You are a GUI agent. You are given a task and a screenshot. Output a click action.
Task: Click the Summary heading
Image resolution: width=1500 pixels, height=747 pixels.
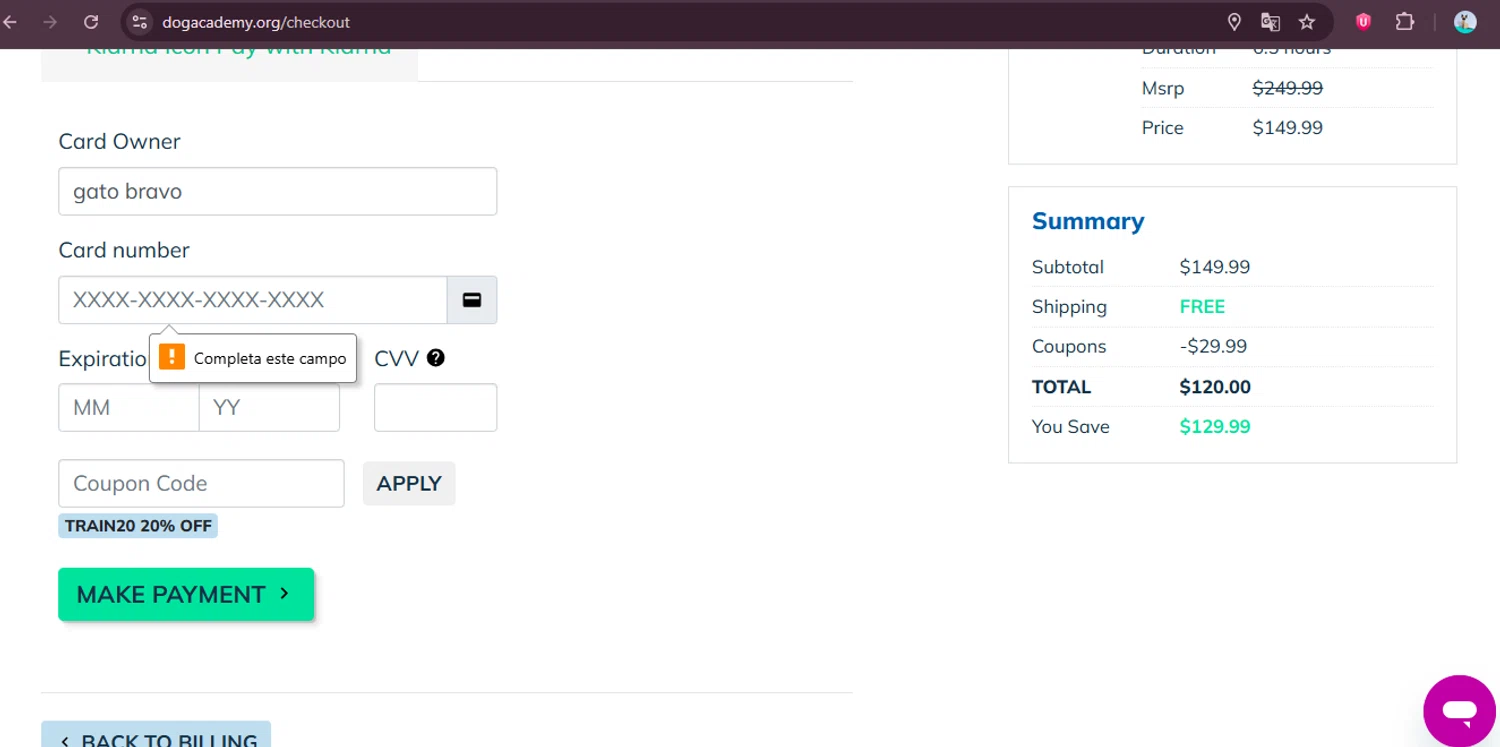(x=1088, y=221)
